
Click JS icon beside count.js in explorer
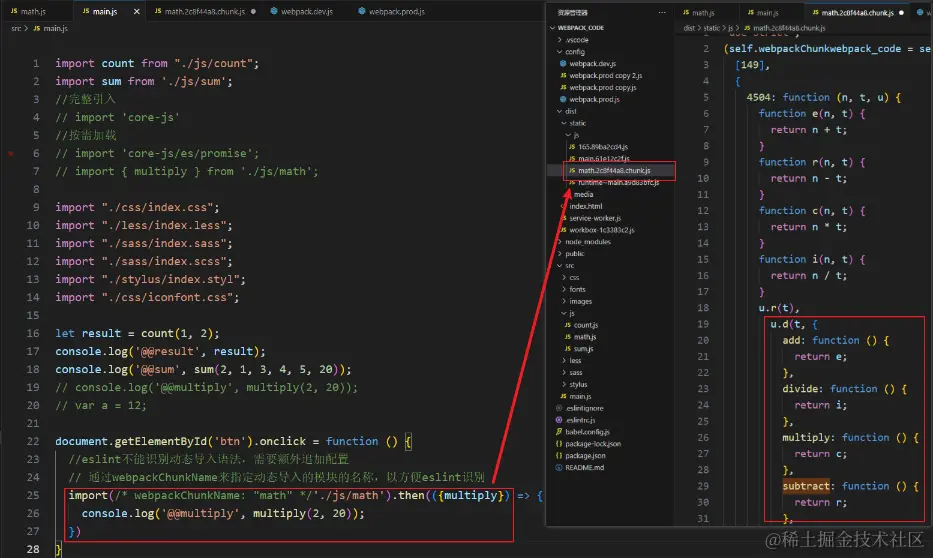(x=568, y=325)
